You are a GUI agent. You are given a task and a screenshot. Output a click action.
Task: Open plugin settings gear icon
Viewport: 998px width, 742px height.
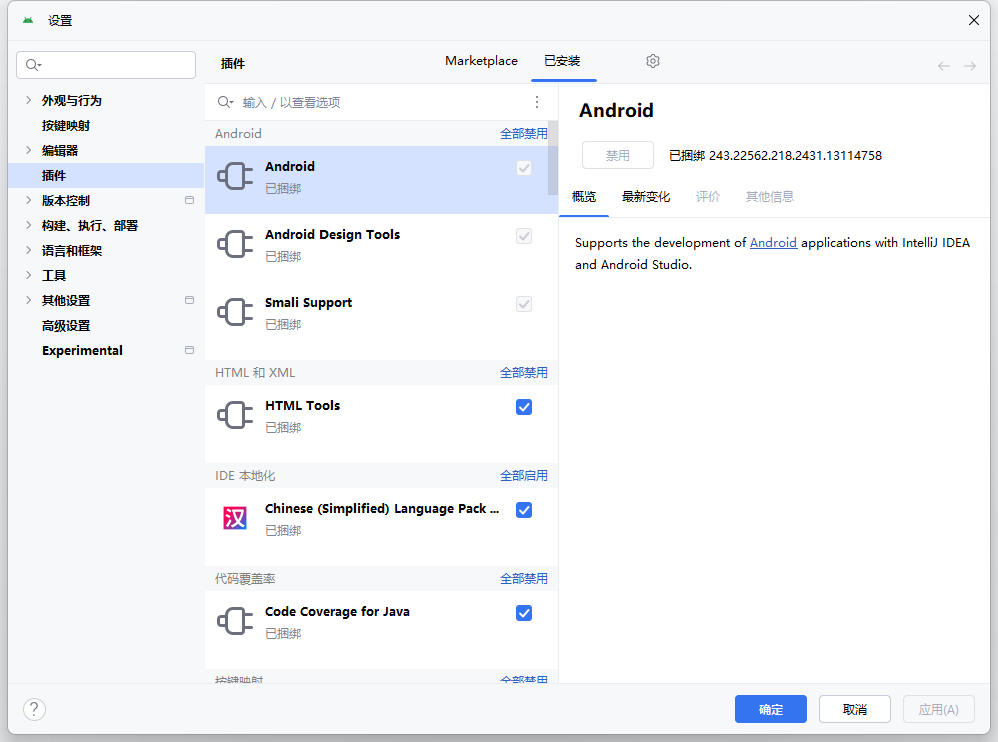652,61
